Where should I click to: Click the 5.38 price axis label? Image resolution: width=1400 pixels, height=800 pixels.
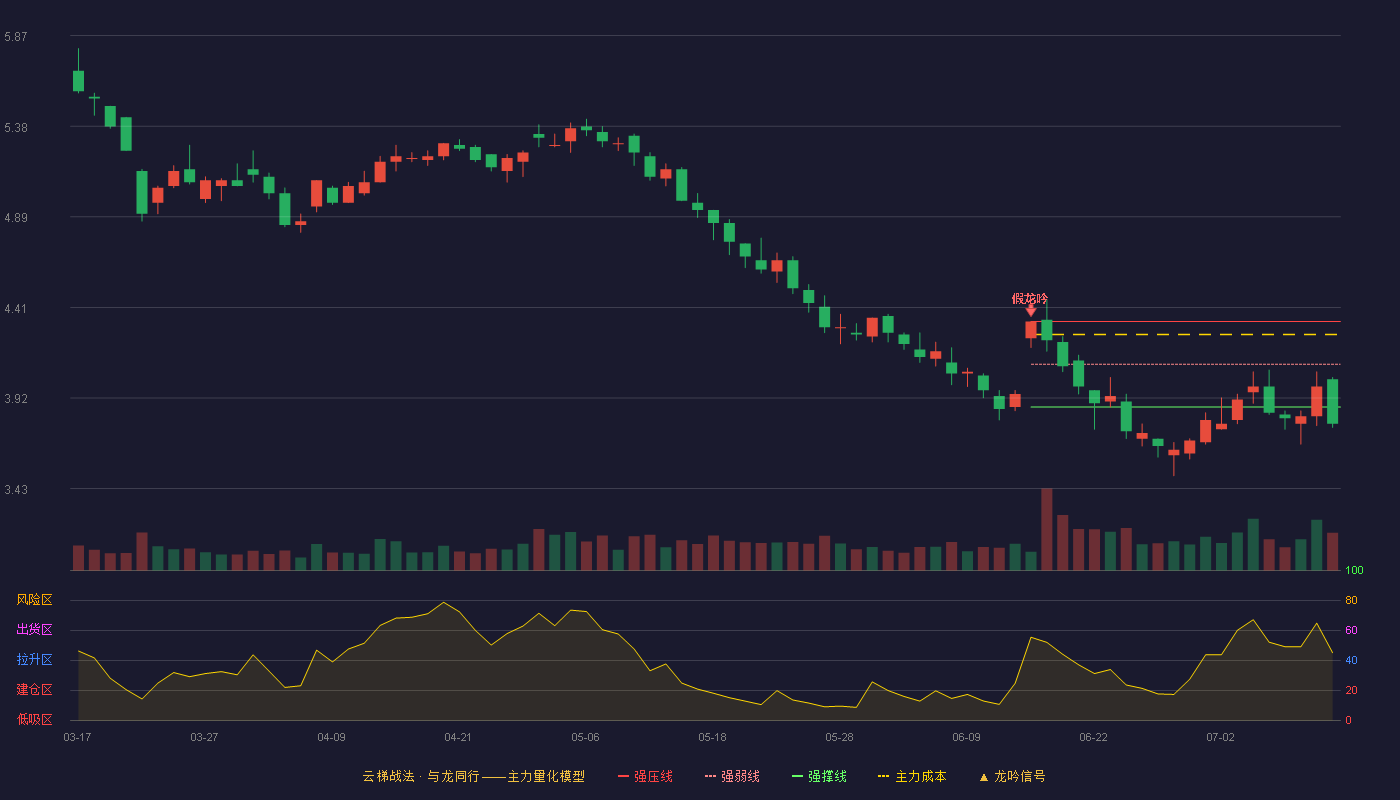[16, 128]
